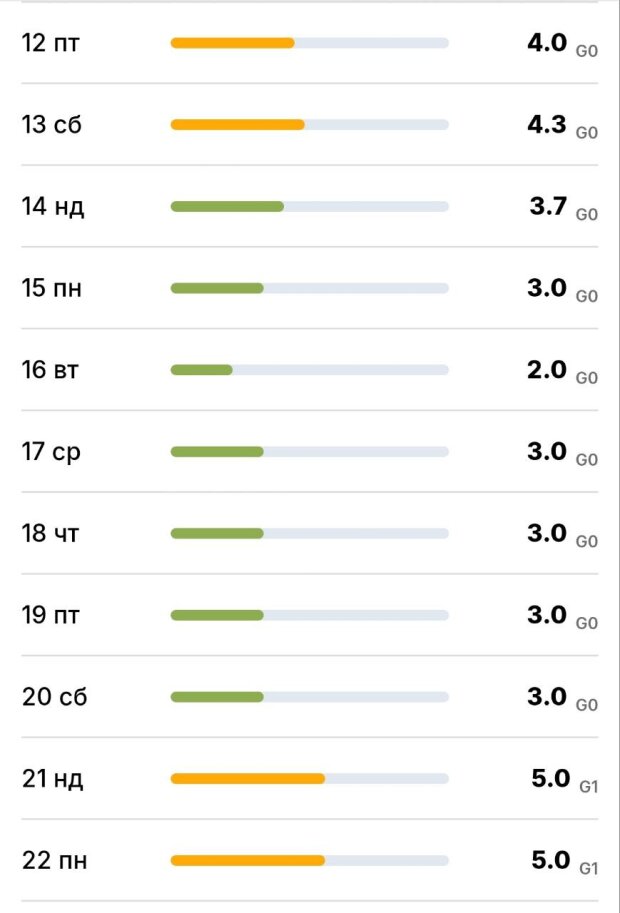The height and width of the screenshot is (913, 620).
Task: Select the 15 пн date label
Action: (52, 289)
